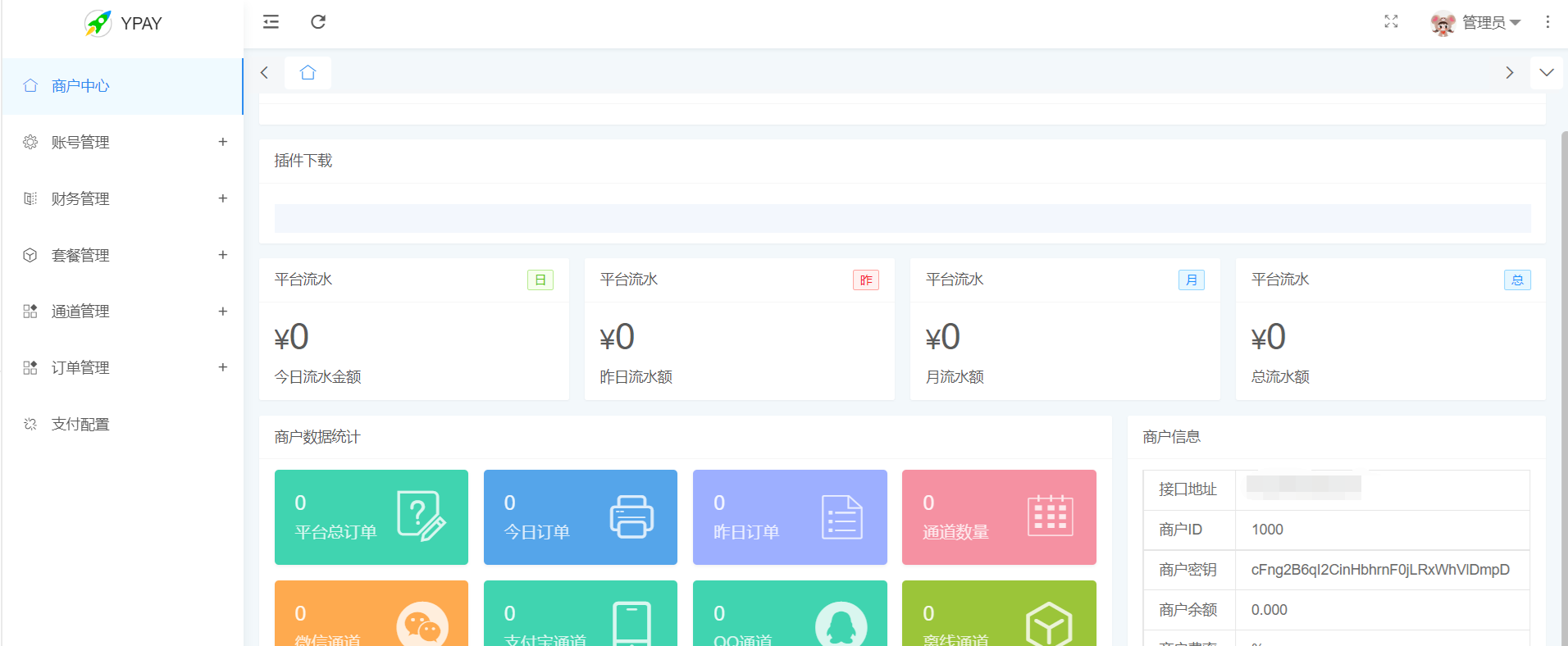Open 商户中心 in the sidebar
Image resolution: width=1568 pixels, height=646 pixels.
[x=122, y=86]
